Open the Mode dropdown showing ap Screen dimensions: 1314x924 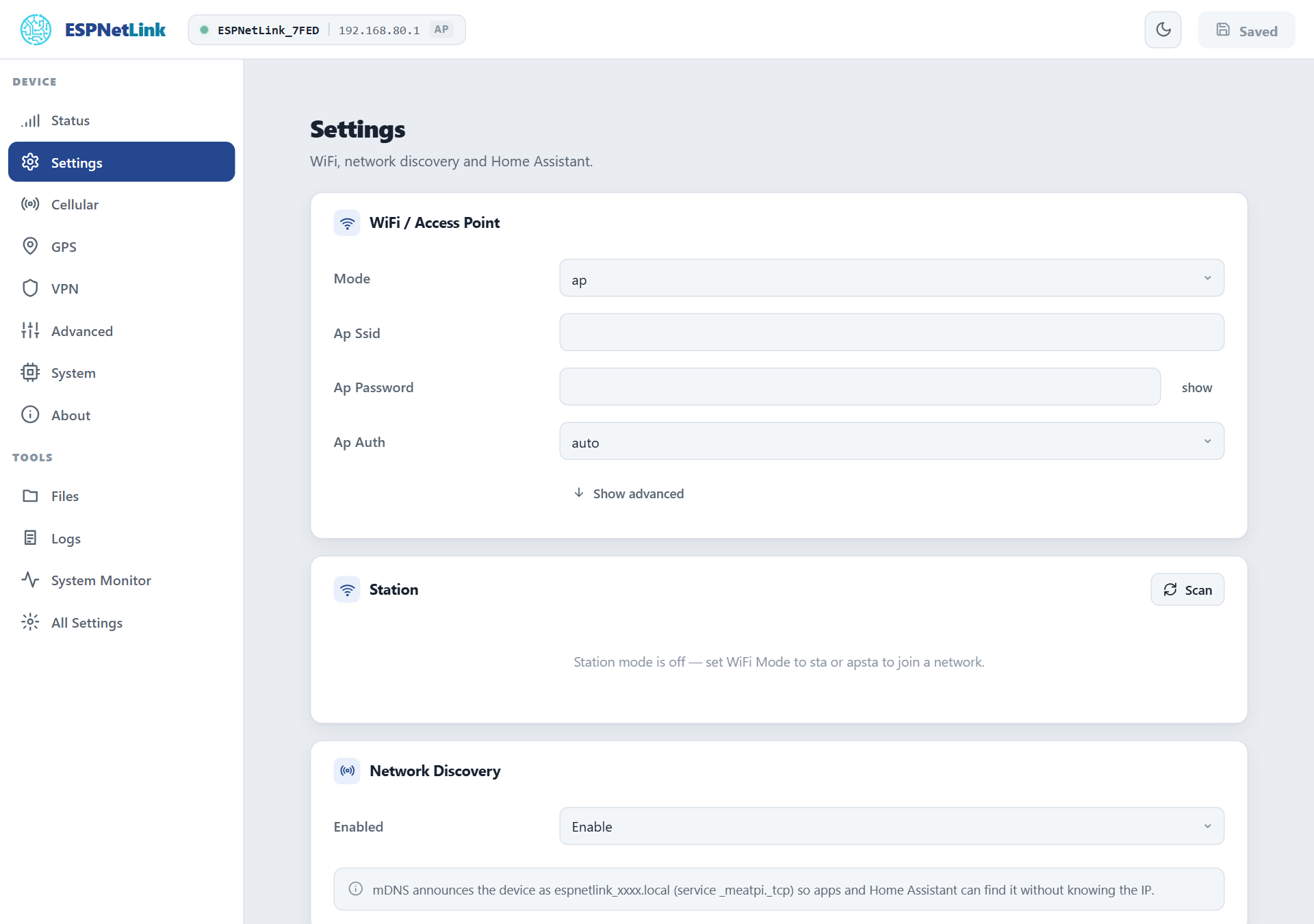892,278
